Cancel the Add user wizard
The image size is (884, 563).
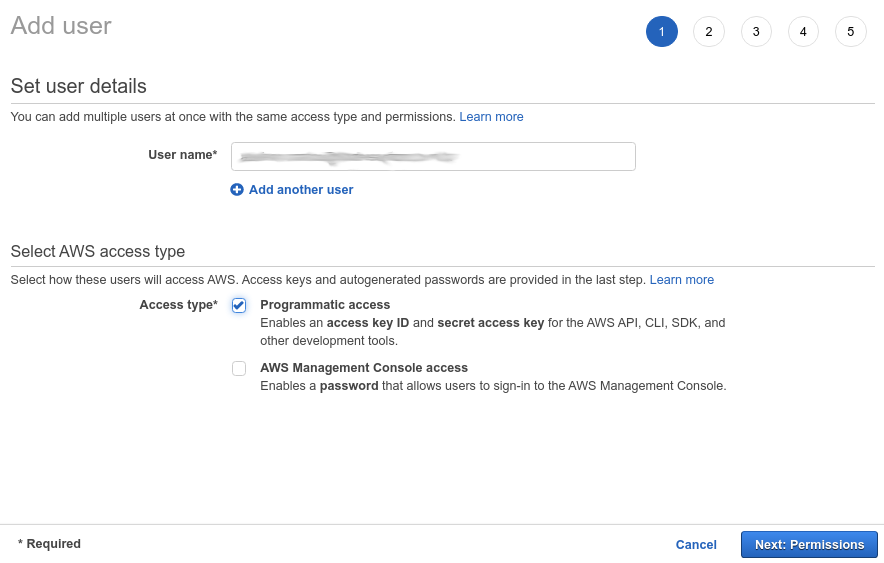point(696,545)
